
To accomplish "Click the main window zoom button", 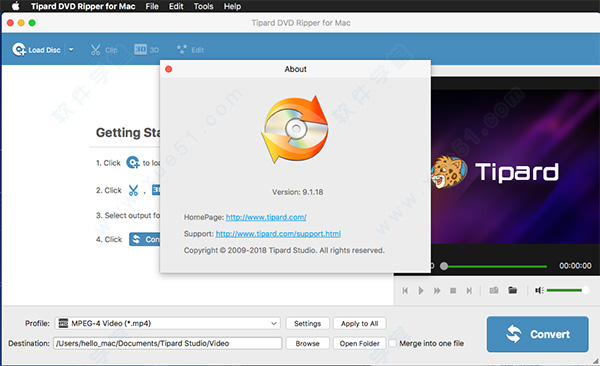I will click(x=32, y=23).
